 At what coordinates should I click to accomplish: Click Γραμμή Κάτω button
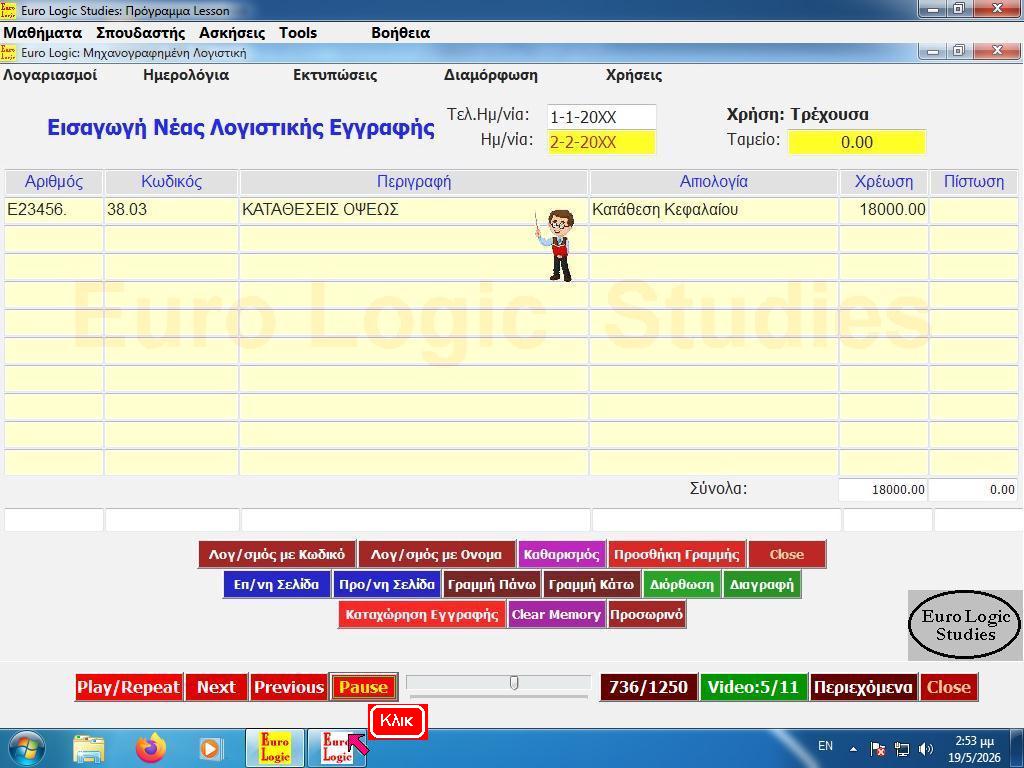(x=591, y=584)
